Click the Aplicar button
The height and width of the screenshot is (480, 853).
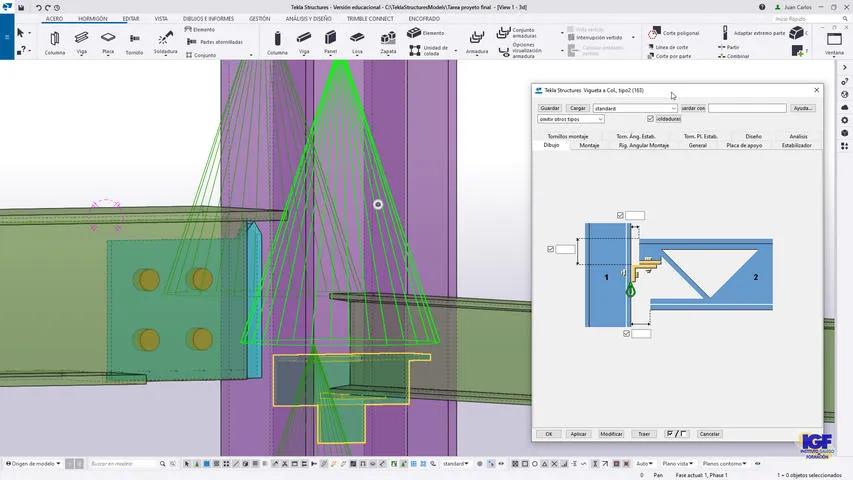(x=578, y=434)
